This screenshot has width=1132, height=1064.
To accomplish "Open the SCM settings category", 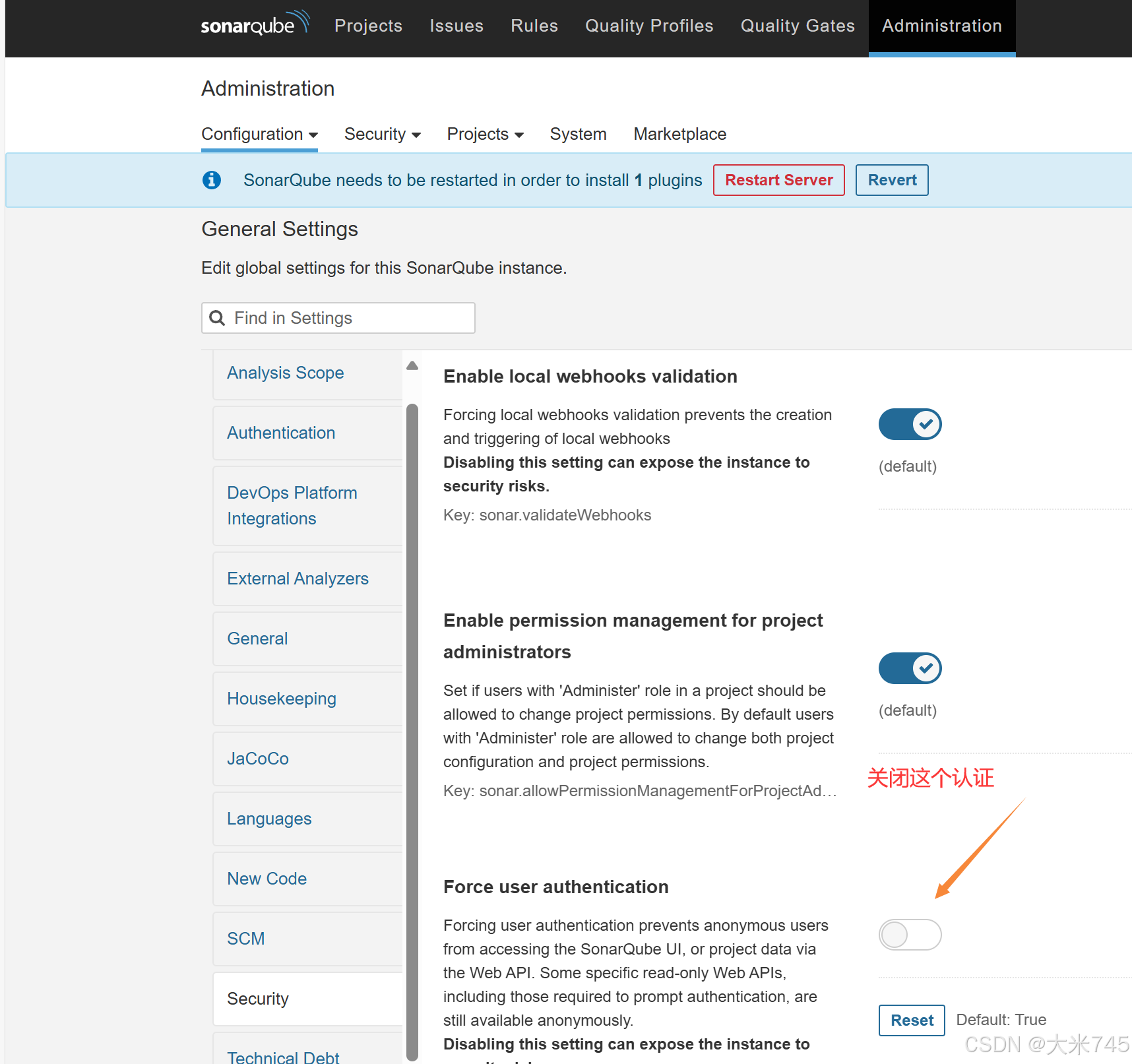I will 307,939.
